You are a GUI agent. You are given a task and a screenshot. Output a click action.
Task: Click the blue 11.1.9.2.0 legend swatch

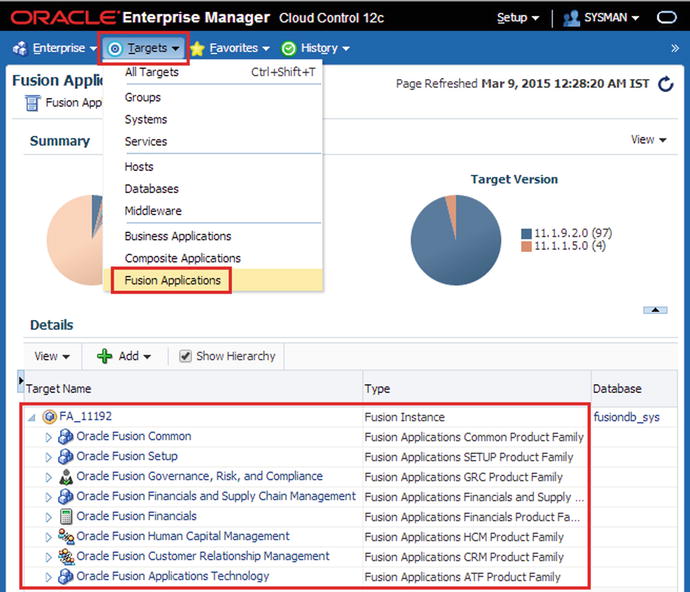tap(526, 233)
